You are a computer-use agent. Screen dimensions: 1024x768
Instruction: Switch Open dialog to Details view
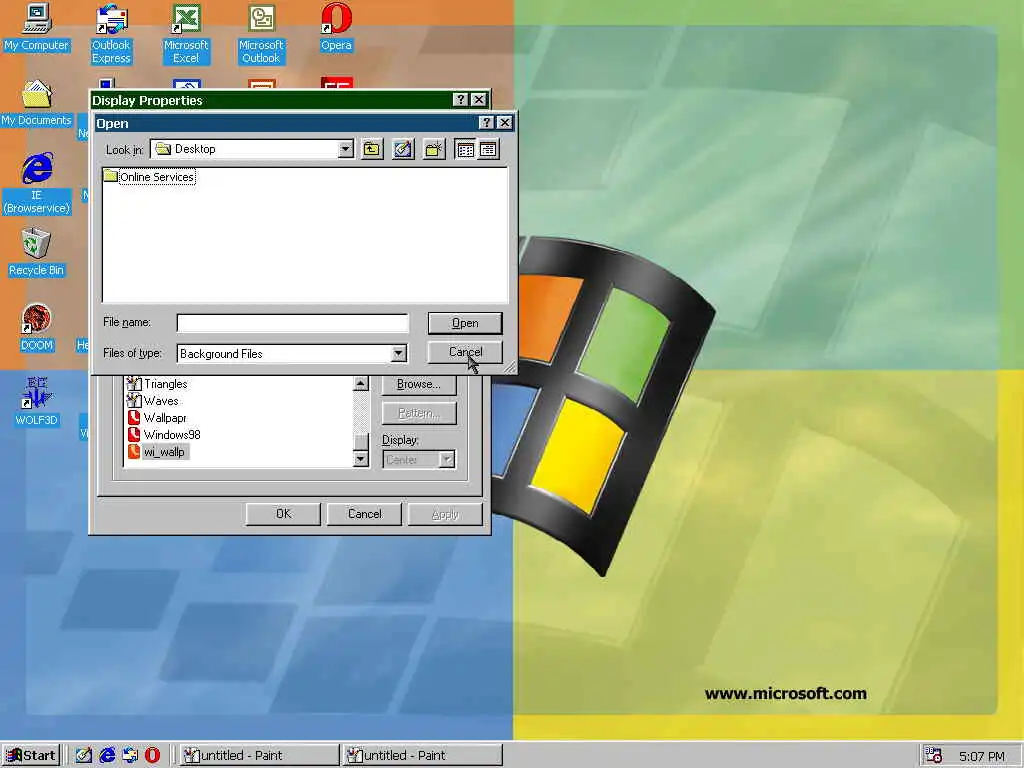coord(488,150)
